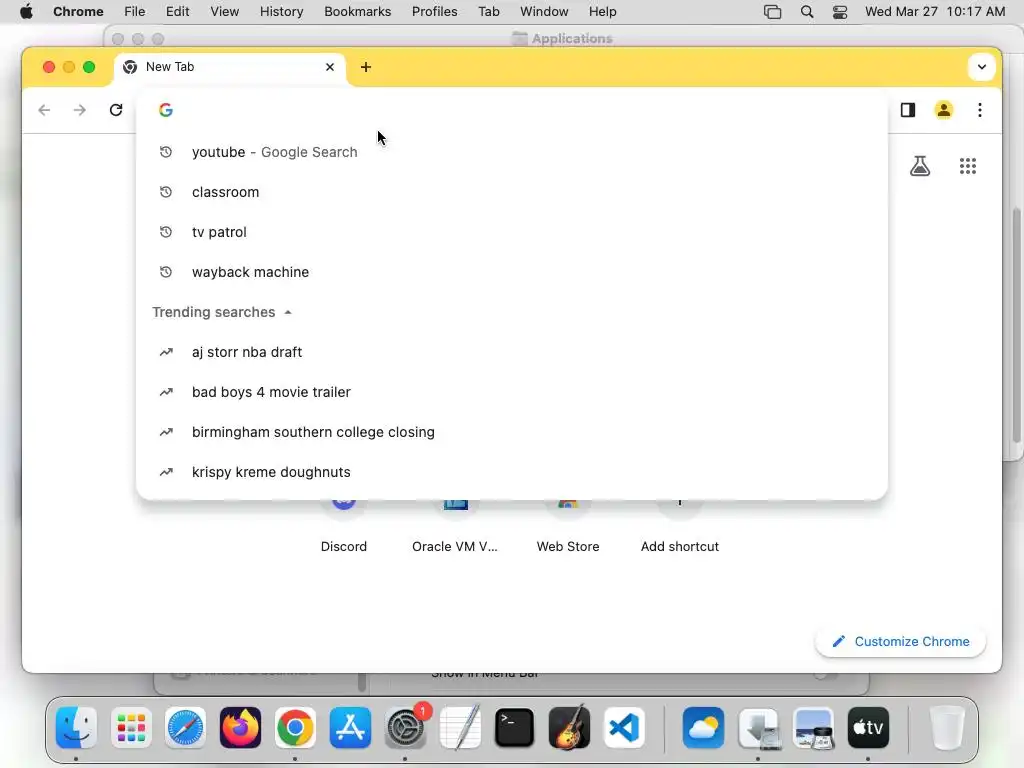Expand the tab search dropdown
The width and height of the screenshot is (1024, 768).
982,67
